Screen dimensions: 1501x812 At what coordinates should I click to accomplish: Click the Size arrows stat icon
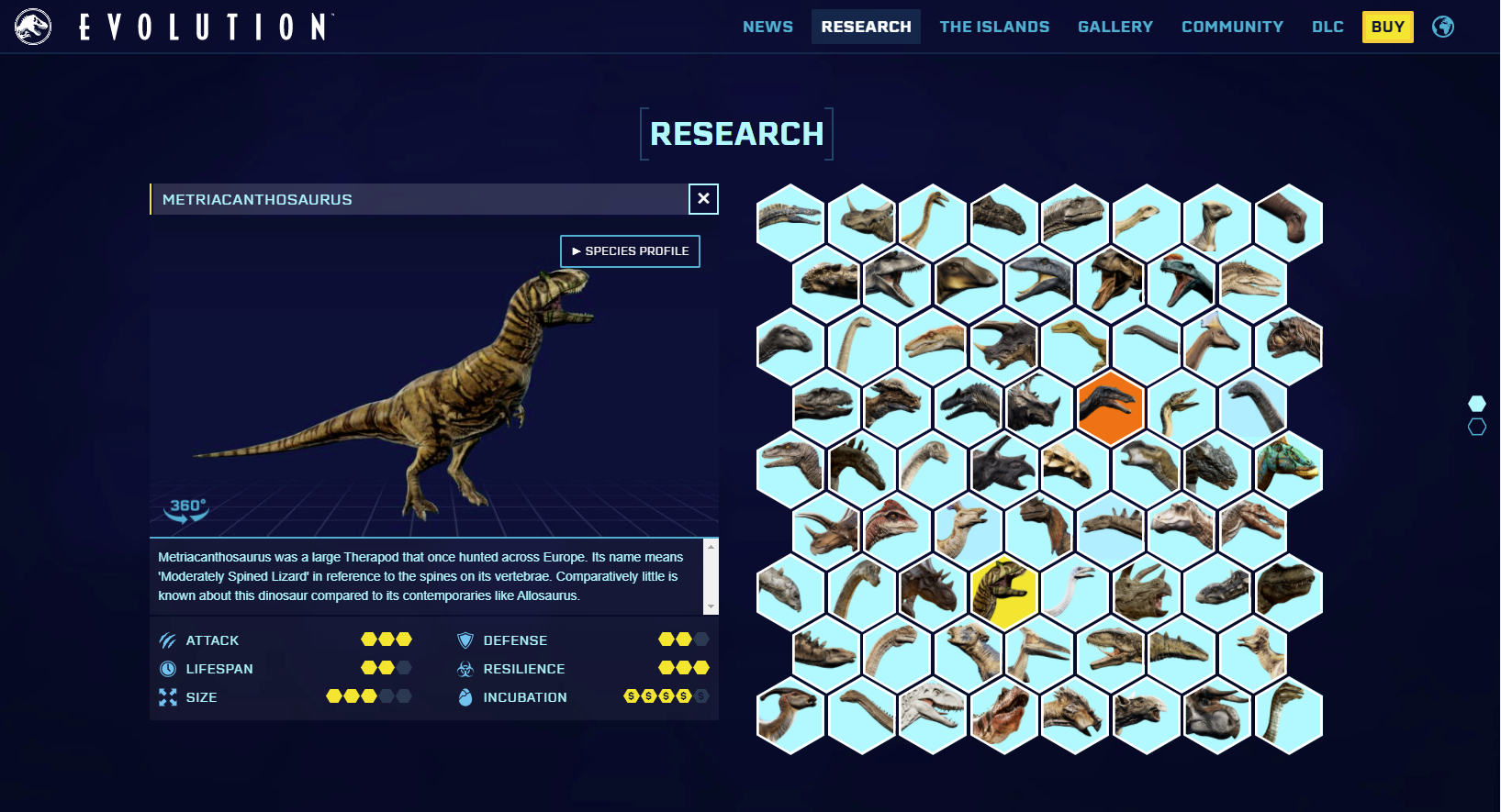pos(167,697)
